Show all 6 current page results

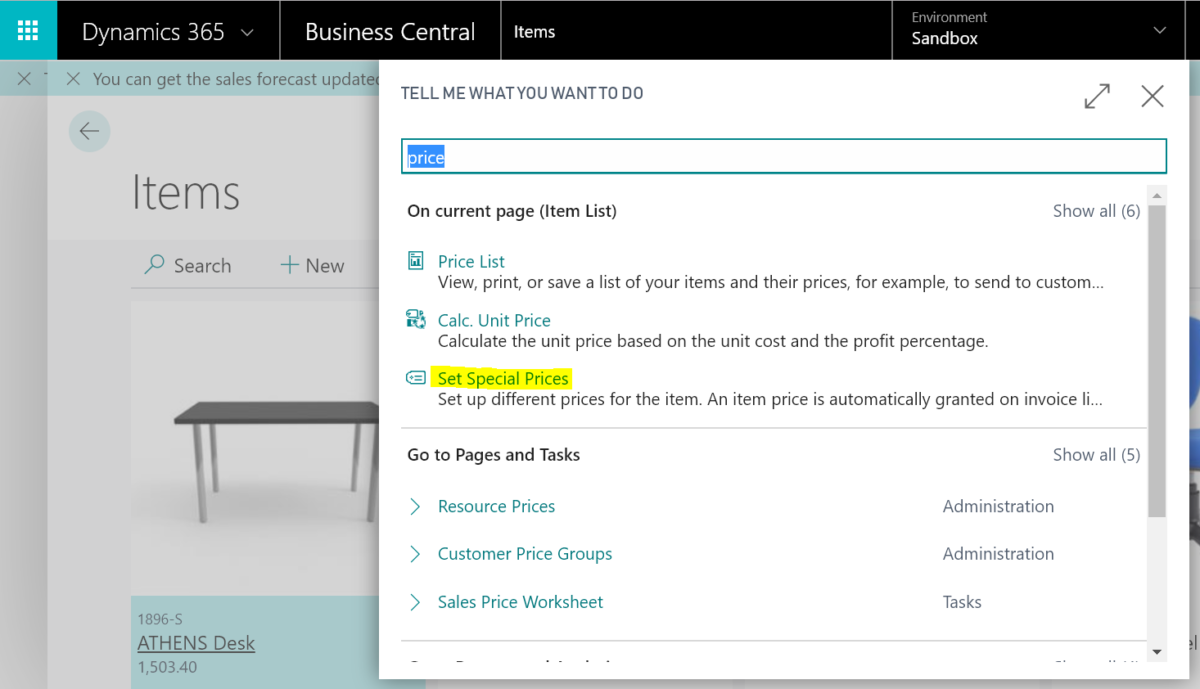point(1096,211)
